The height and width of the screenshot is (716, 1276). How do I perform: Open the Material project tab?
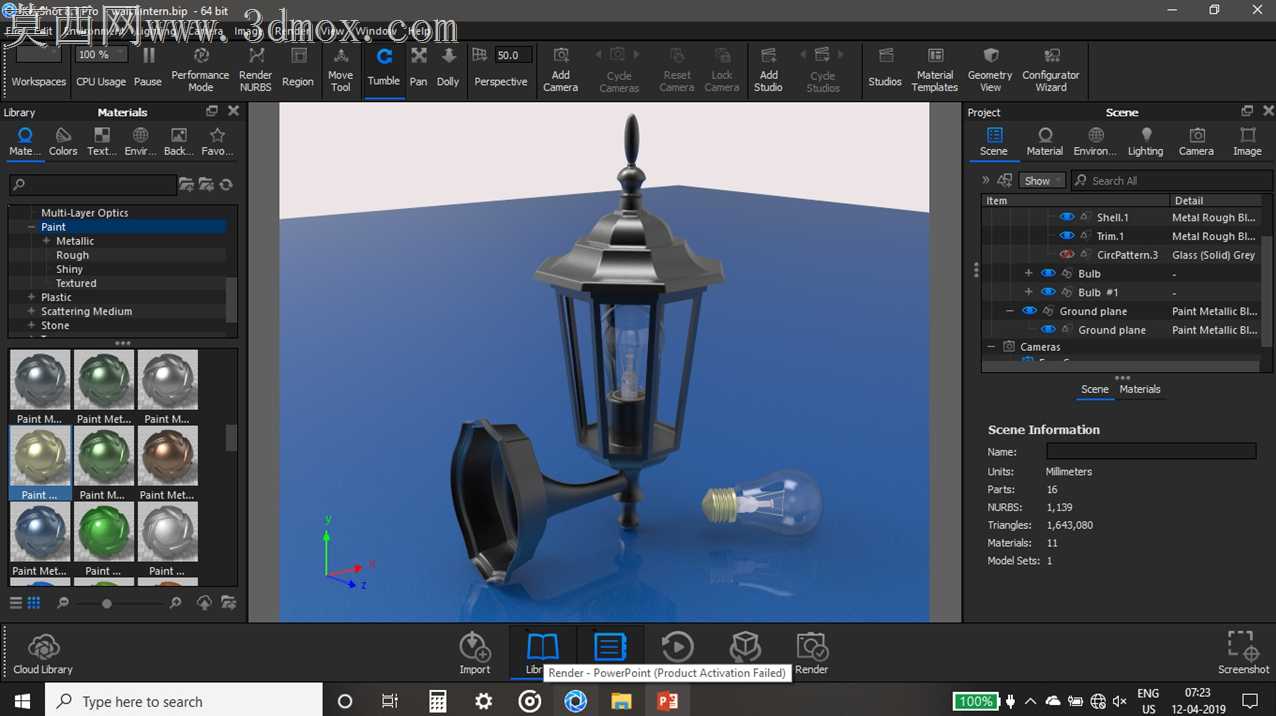pos(1045,142)
